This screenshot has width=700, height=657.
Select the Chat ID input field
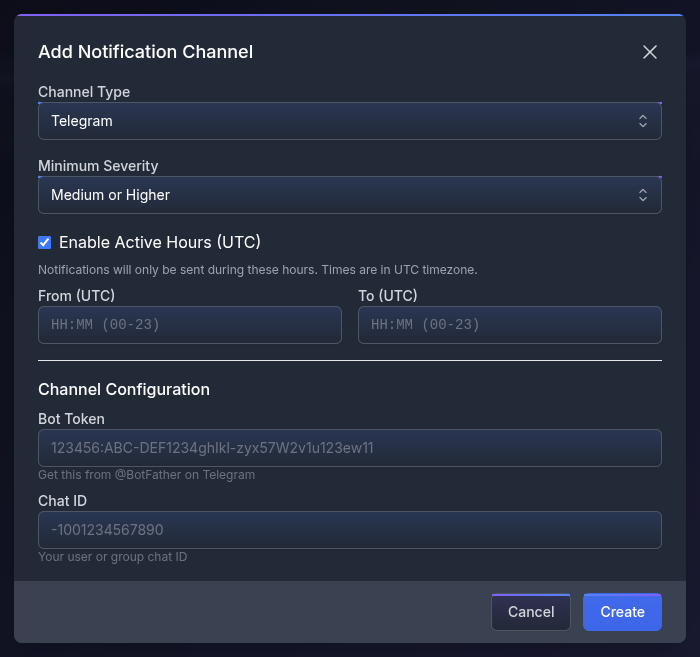tap(350, 530)
